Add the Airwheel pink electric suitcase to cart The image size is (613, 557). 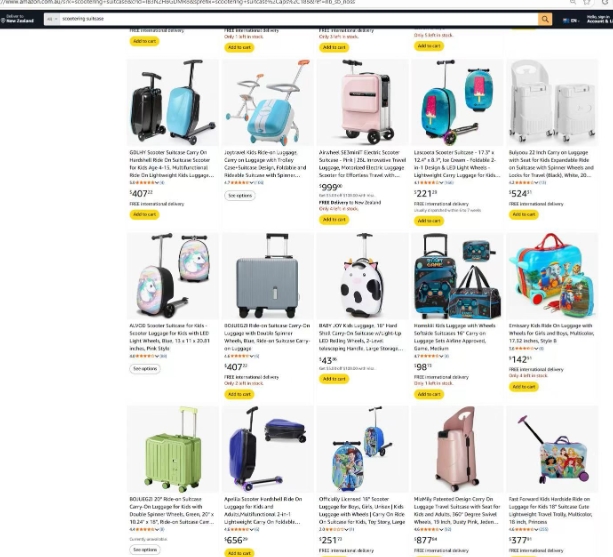point(334,220)
